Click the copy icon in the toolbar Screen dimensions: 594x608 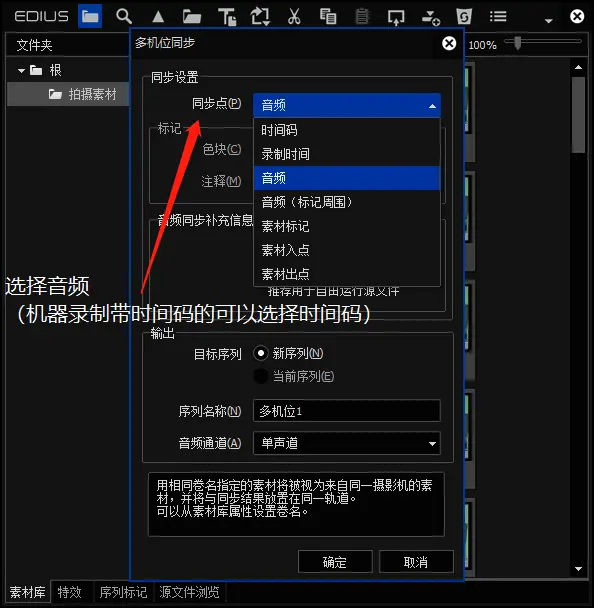328,17
